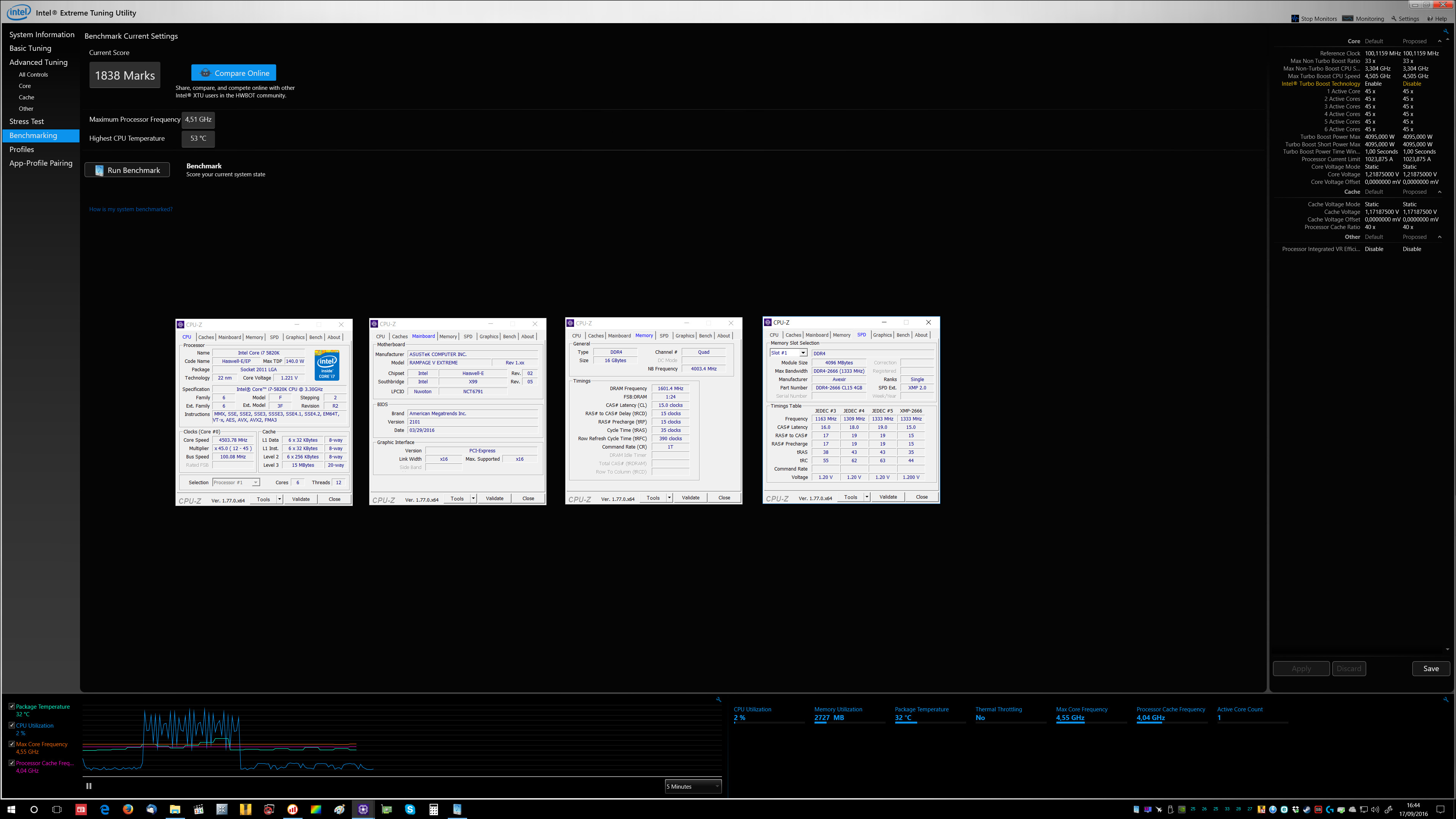
Task: Click Save in the tuning panel
Action: (x=1431, y=668)
